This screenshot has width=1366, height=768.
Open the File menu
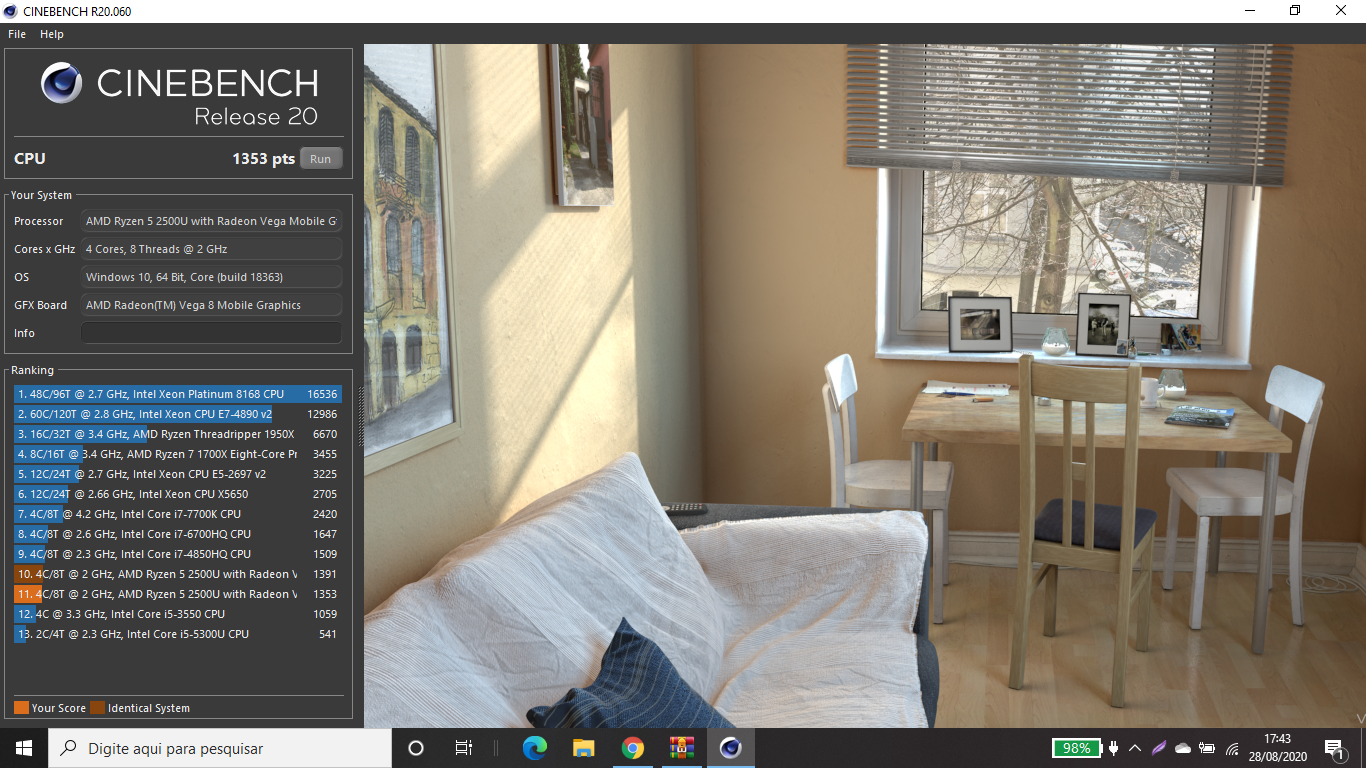point(17,34)
